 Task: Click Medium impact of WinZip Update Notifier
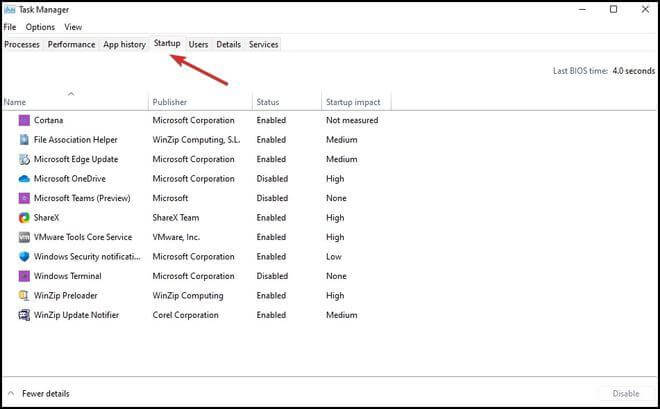pyautogui.click(x=342, y=315)
